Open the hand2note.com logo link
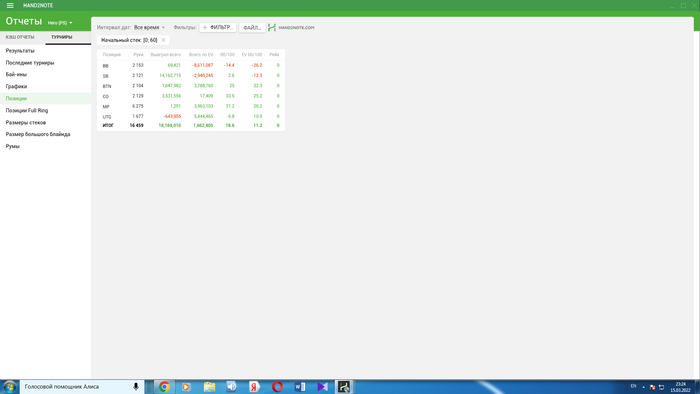The image size is (700, 394). point(291,27)
